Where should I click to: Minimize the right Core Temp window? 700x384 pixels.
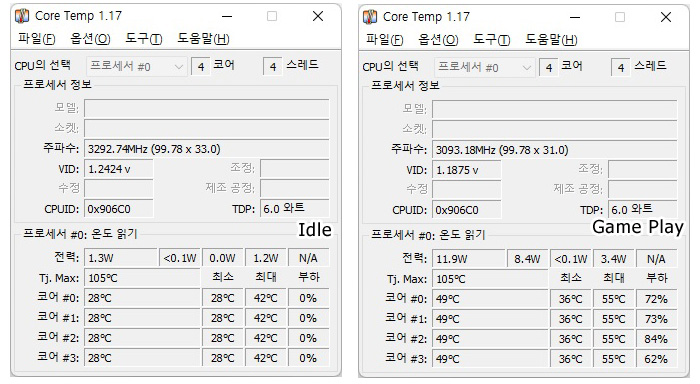pos(575,17)
